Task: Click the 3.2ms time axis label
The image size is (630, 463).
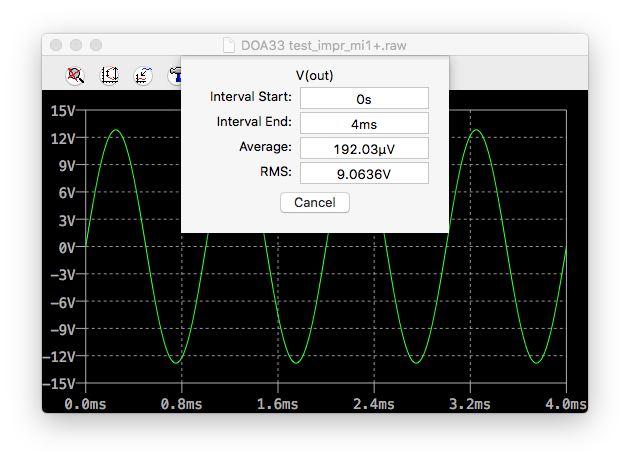Action: click(x=470, y=404)
